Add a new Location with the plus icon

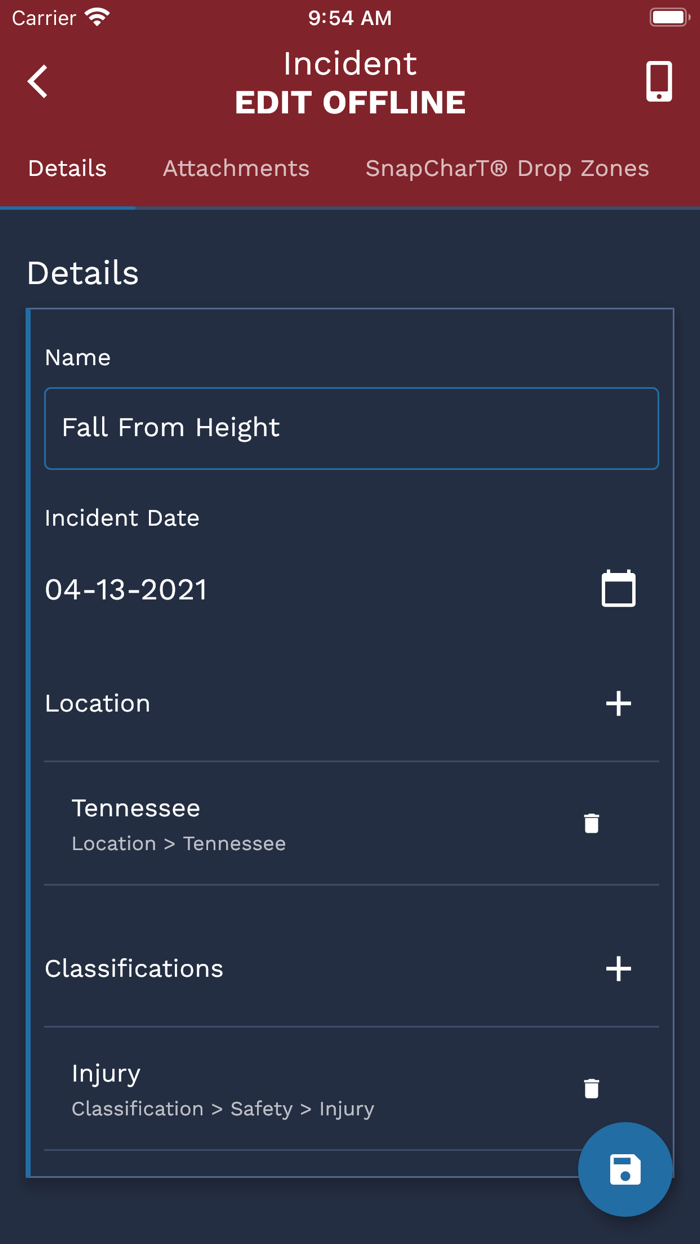[618, 703]
